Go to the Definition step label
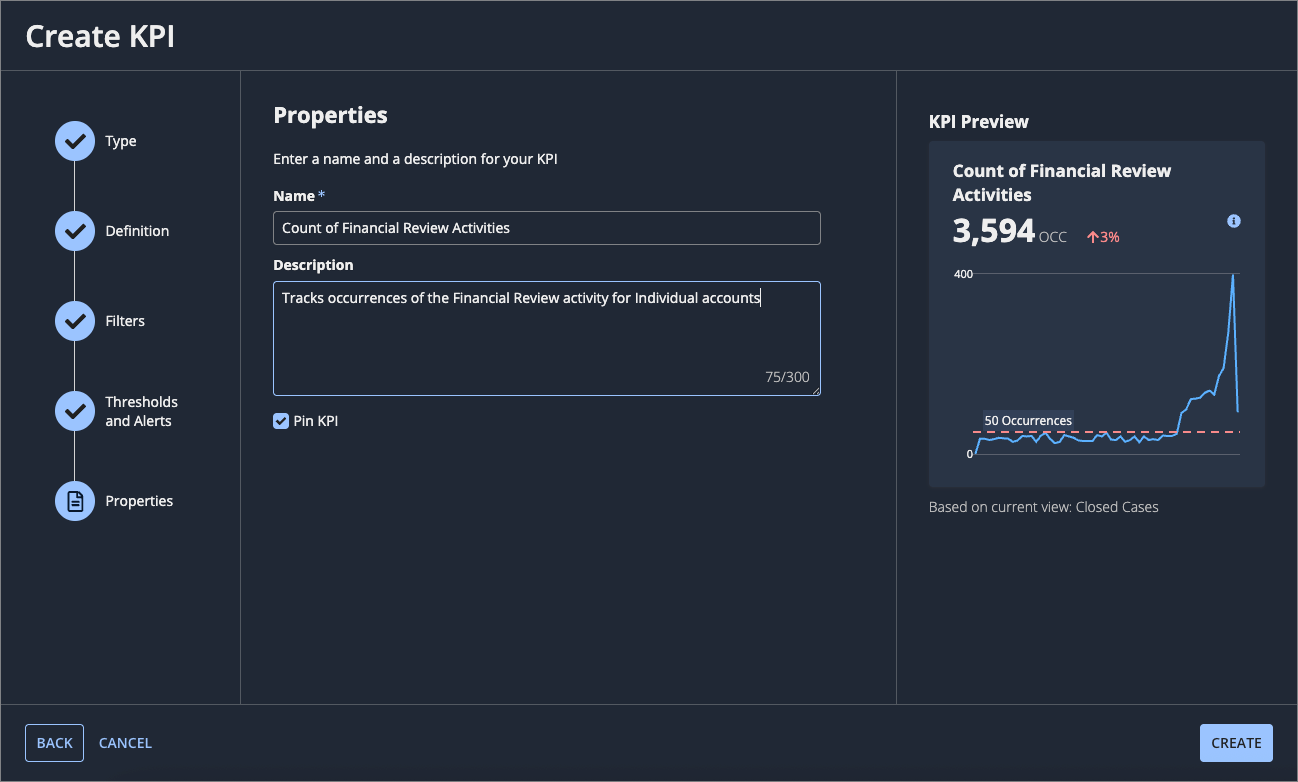The height and width of the screenshot is (782, 1298). [137, 231]
